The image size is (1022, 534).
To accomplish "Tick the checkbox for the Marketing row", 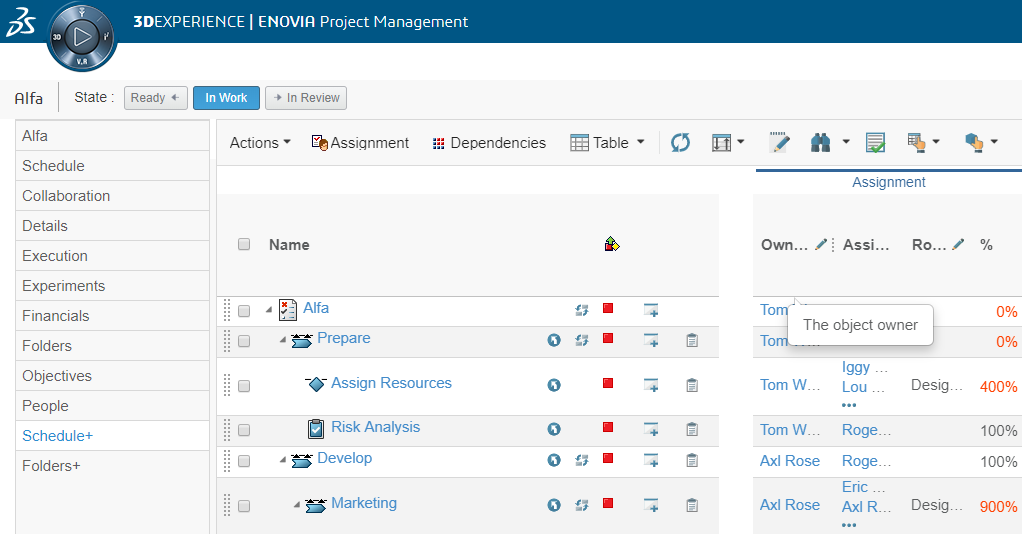I will pos(244,505).
